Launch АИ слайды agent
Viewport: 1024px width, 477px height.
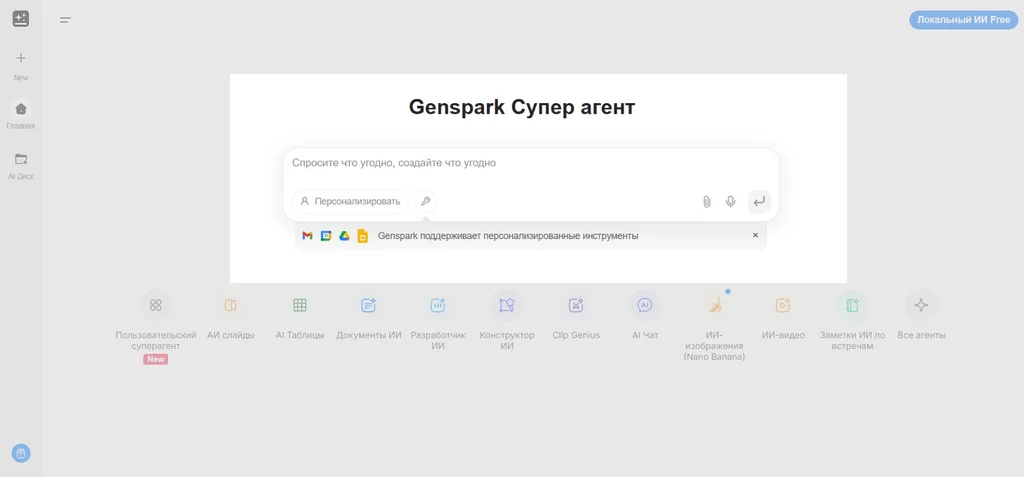pos(231,305)
